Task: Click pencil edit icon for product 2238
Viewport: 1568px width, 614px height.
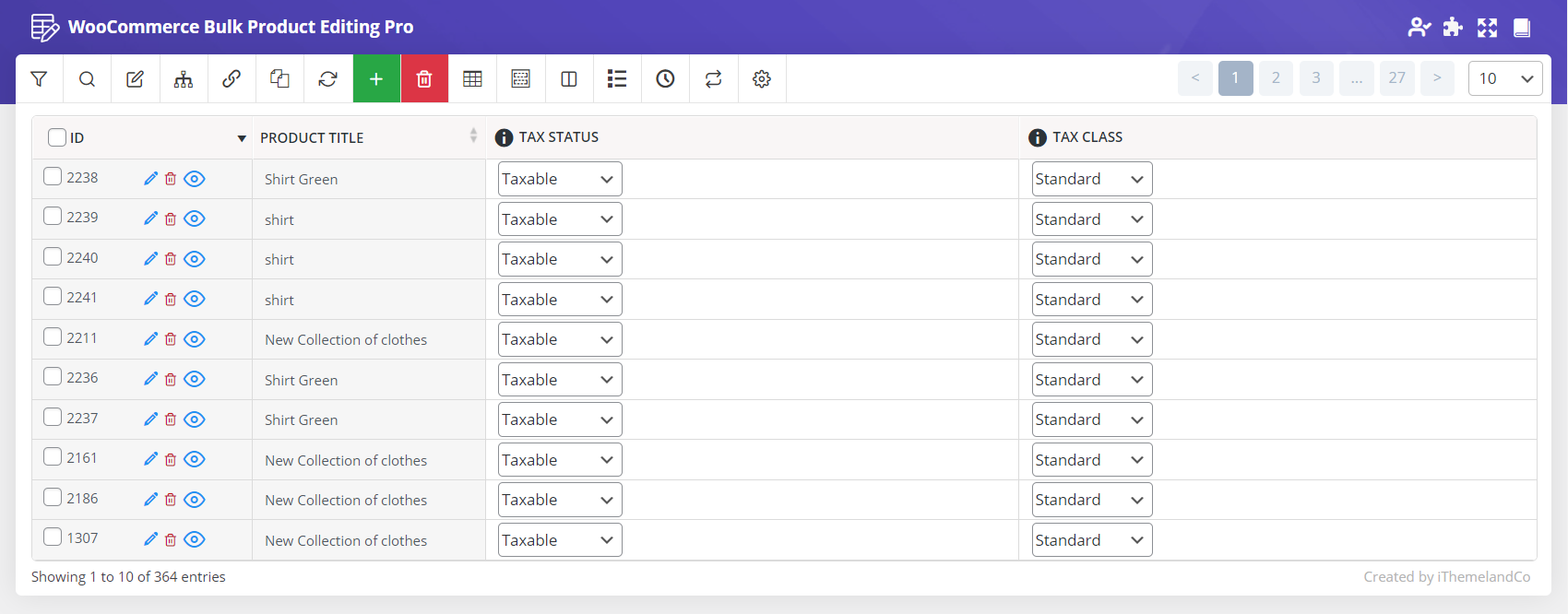Action: point(151,179)
